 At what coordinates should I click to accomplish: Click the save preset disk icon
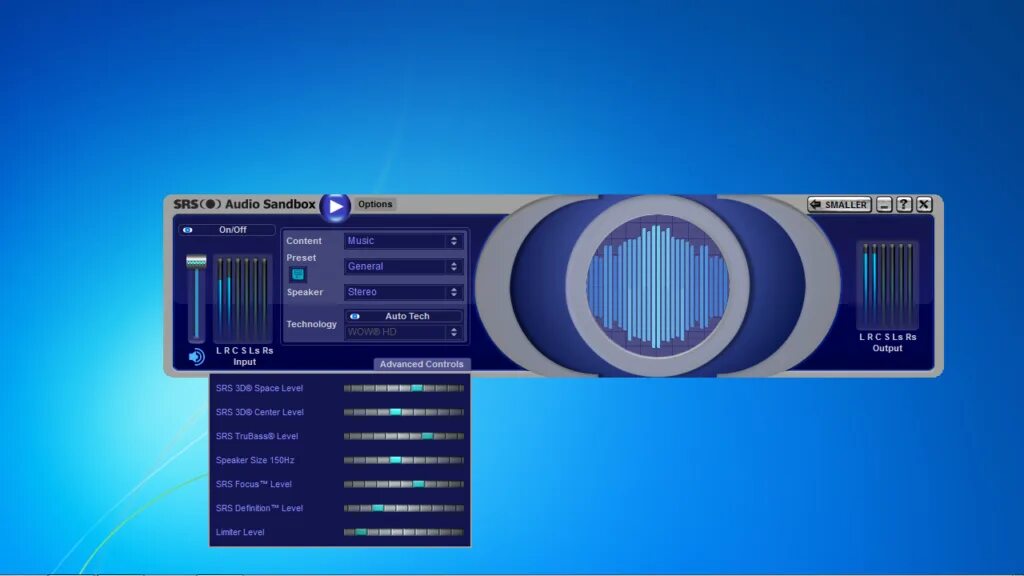point(298,274)
